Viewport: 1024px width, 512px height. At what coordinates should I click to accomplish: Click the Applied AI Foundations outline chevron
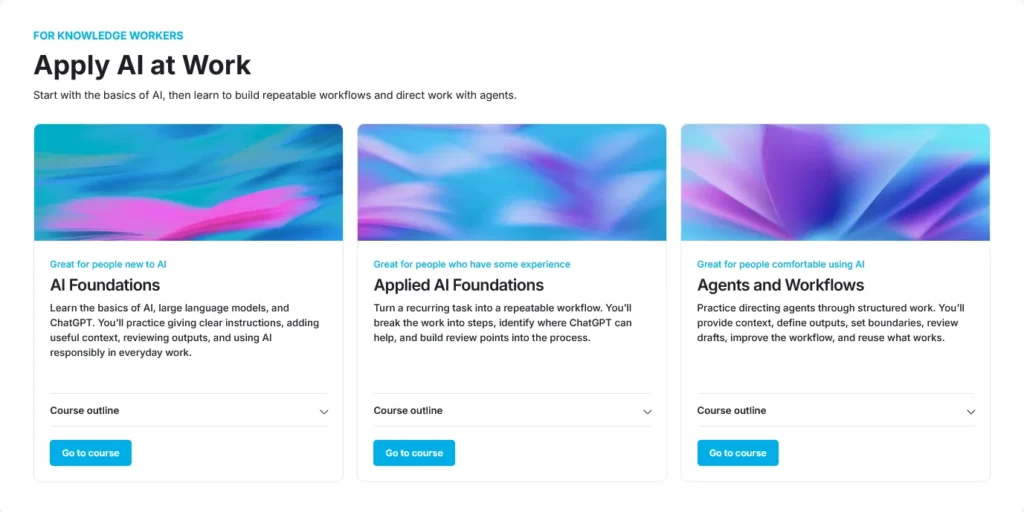click(x=647, y=411)
